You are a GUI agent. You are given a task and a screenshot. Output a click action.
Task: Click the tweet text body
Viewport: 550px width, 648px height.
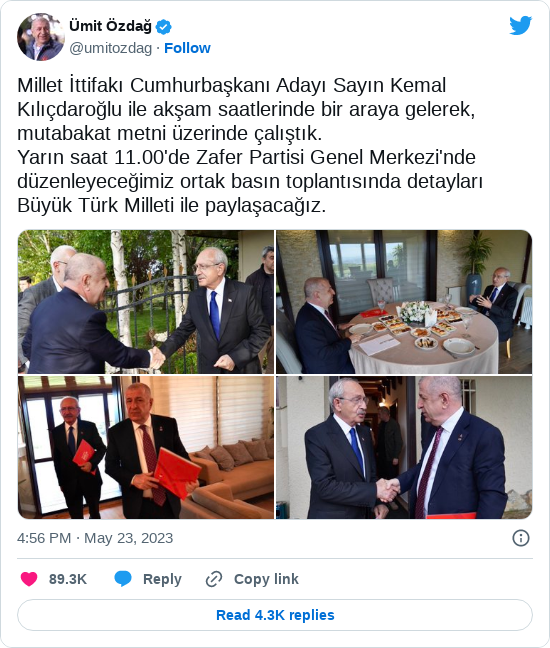(x=252, y=145)
